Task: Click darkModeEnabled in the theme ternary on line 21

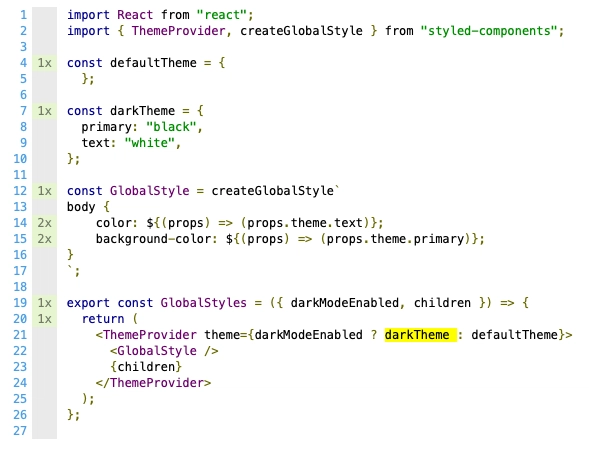Action: 309,335
